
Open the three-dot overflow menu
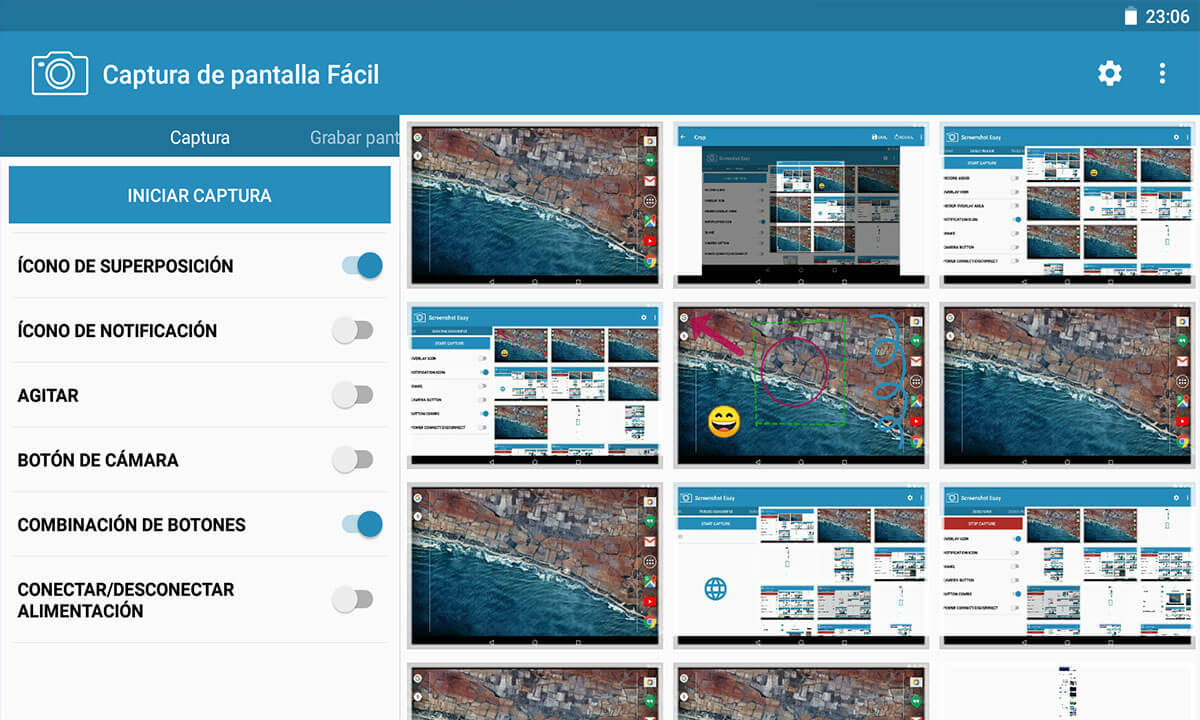tap(1162, 73)
